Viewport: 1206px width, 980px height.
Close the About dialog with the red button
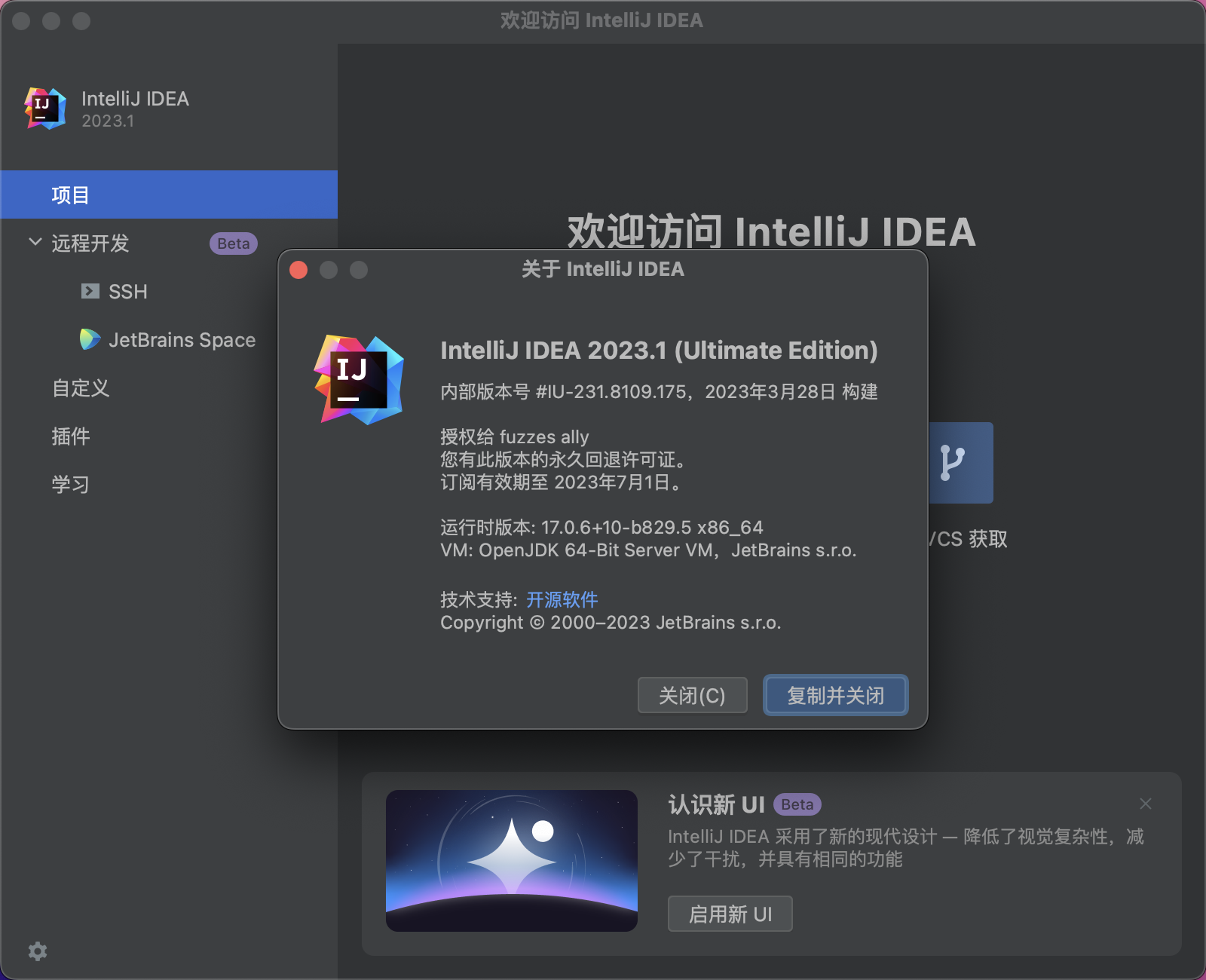click(x=298, y=270)
